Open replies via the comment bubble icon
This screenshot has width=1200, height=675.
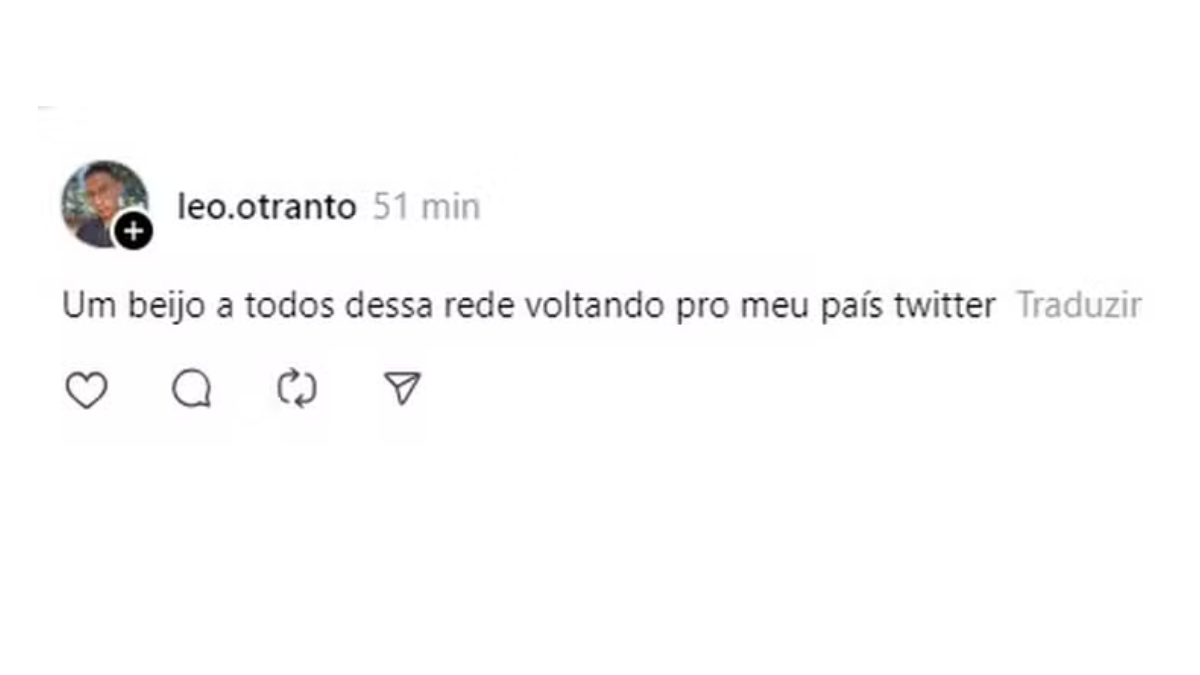191,390
